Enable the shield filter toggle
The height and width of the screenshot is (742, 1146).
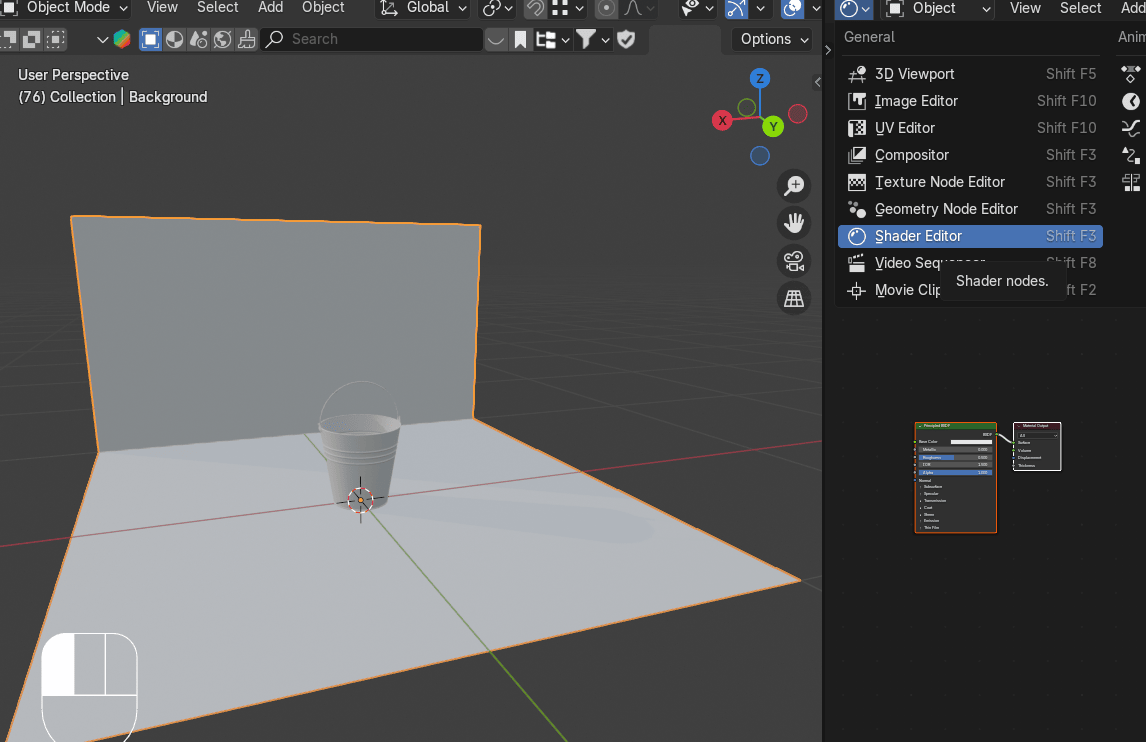click(x=626, y=39)
